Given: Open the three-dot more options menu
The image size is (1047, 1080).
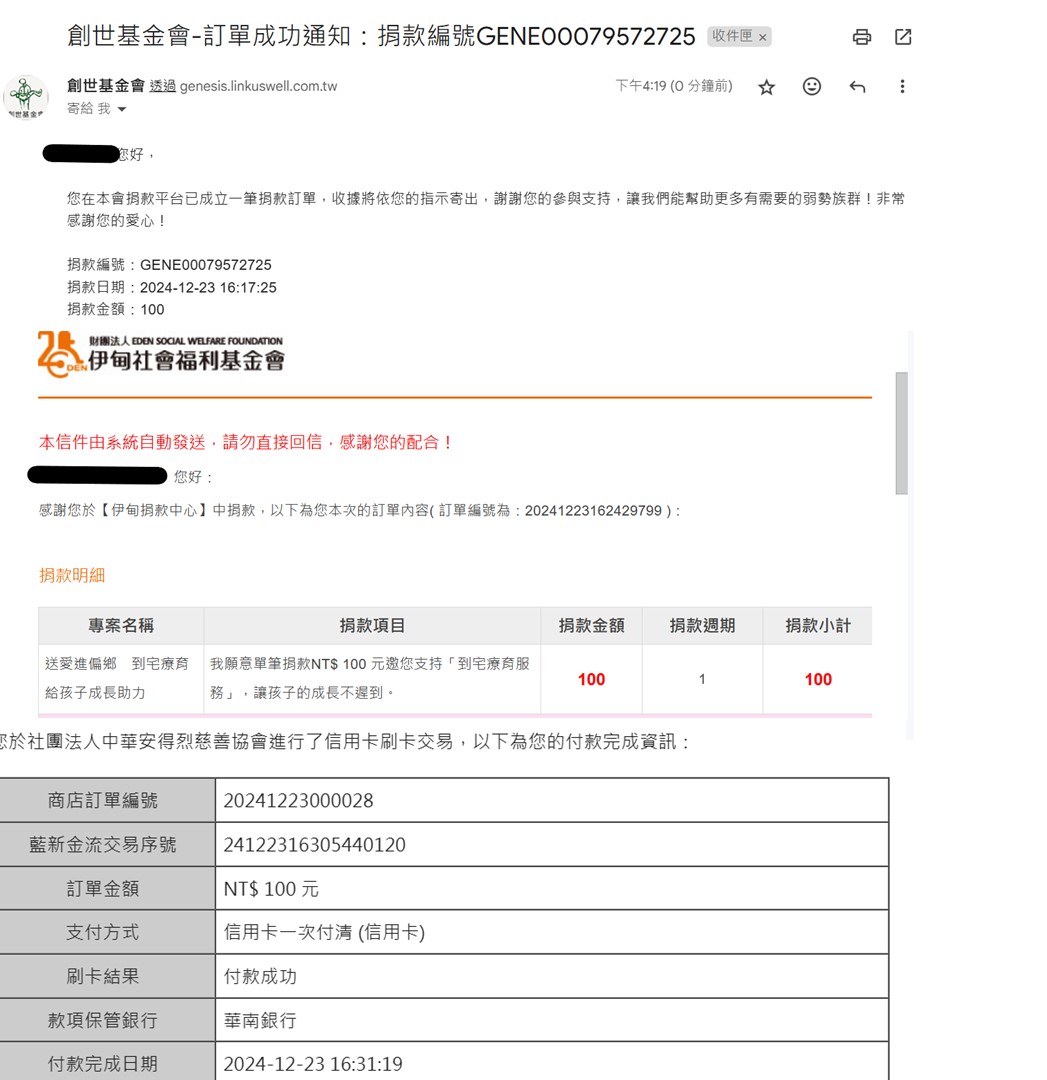Looking at the screenshot, I should [902, 87].
